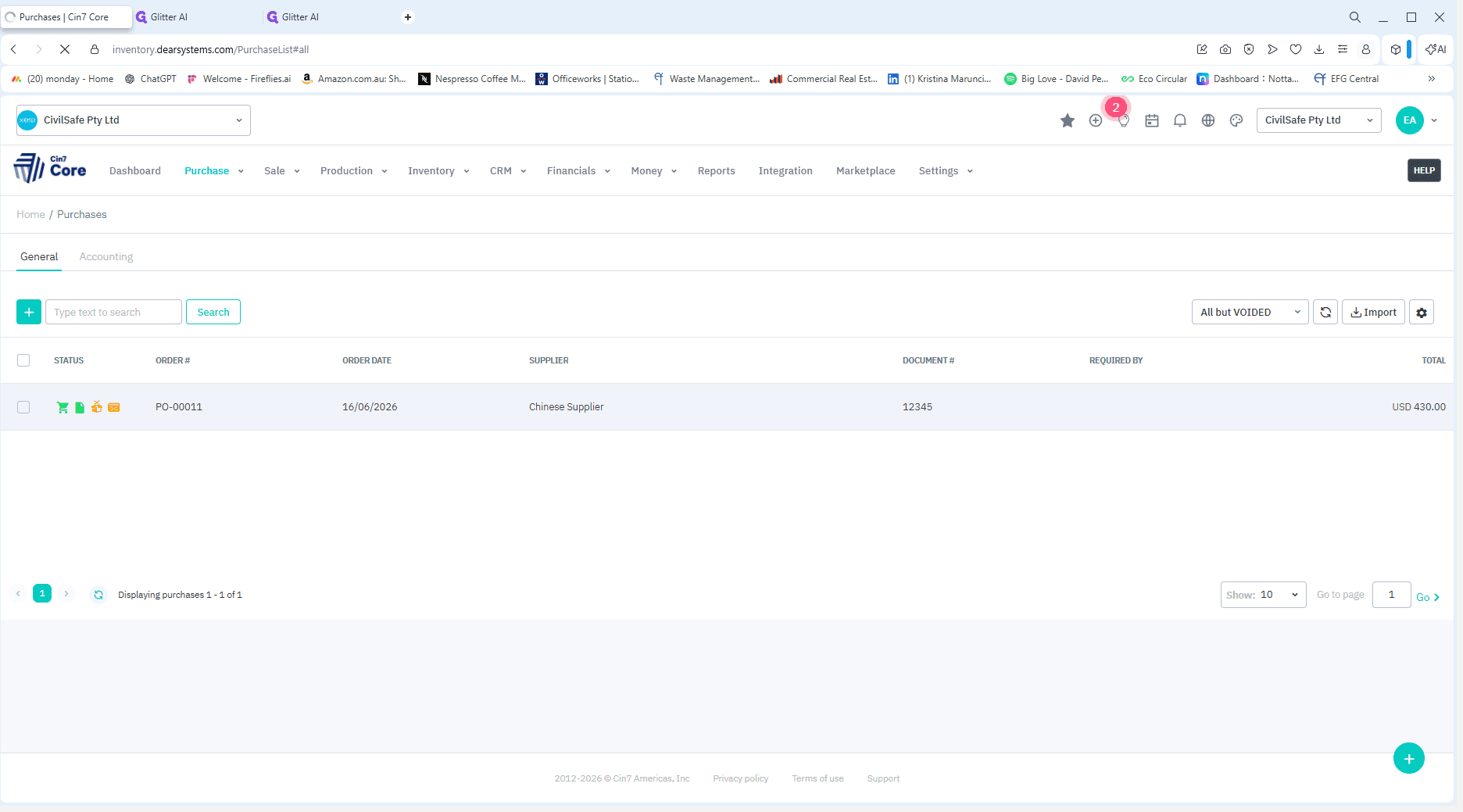Open the All but VOIDED filter dropdown
This screenshot has width=1463, height=812.
coord(1250,312)
